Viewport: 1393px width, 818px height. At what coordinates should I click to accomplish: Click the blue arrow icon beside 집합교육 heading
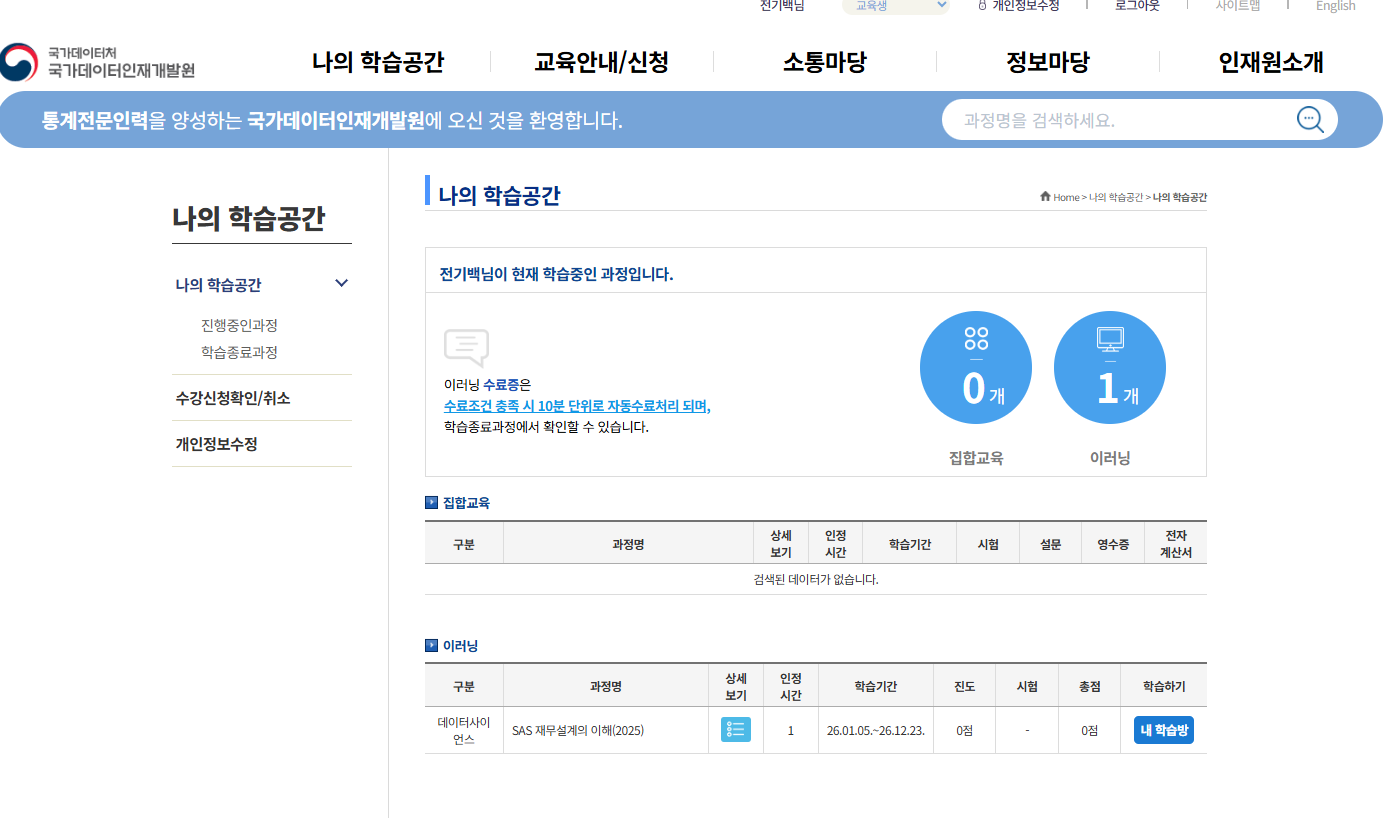(x=431, y=502)
